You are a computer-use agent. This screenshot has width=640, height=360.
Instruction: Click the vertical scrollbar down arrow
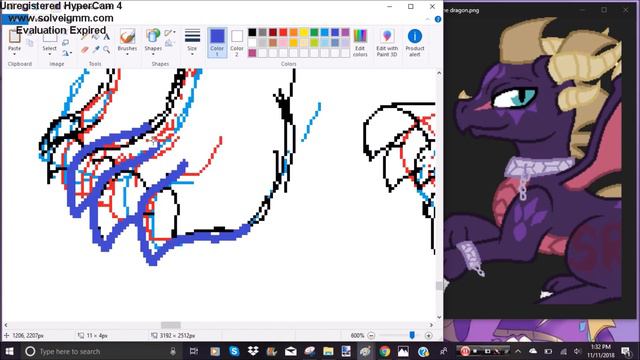(x=439, y=317)
